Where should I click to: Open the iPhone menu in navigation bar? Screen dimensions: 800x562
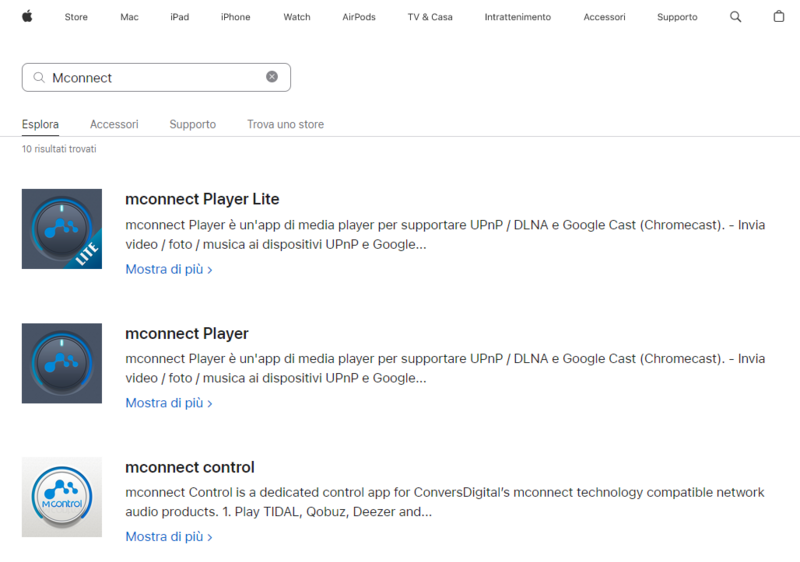[x=235, y=17]
